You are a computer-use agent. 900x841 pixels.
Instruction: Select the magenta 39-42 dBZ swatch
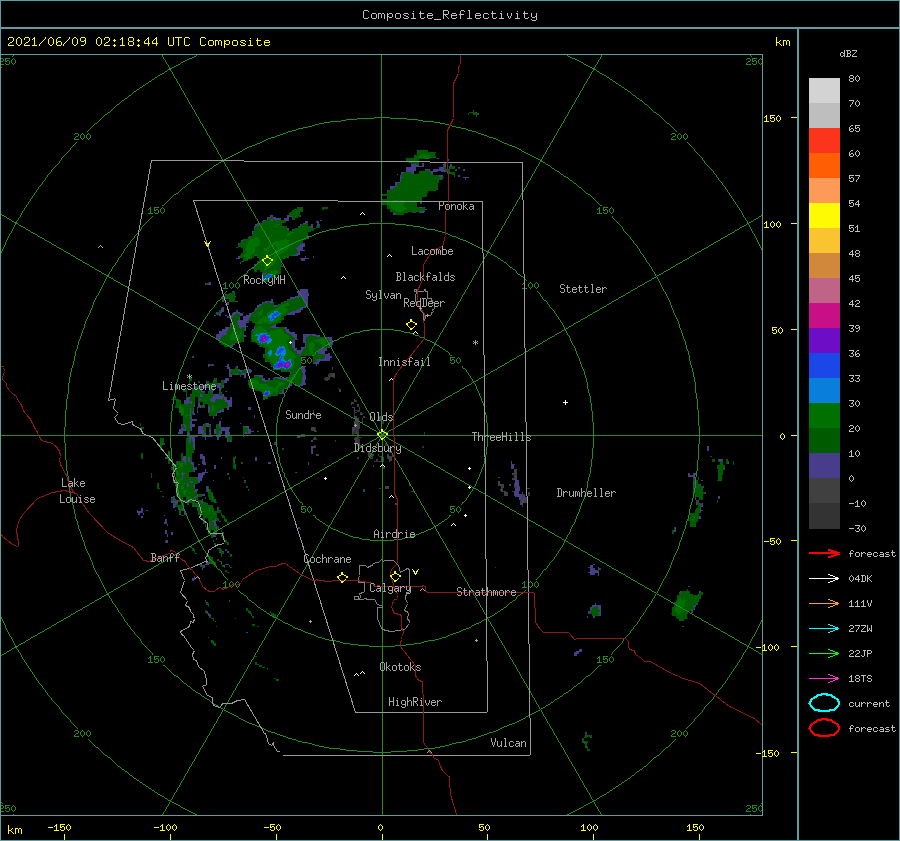(x=824, y=315)
